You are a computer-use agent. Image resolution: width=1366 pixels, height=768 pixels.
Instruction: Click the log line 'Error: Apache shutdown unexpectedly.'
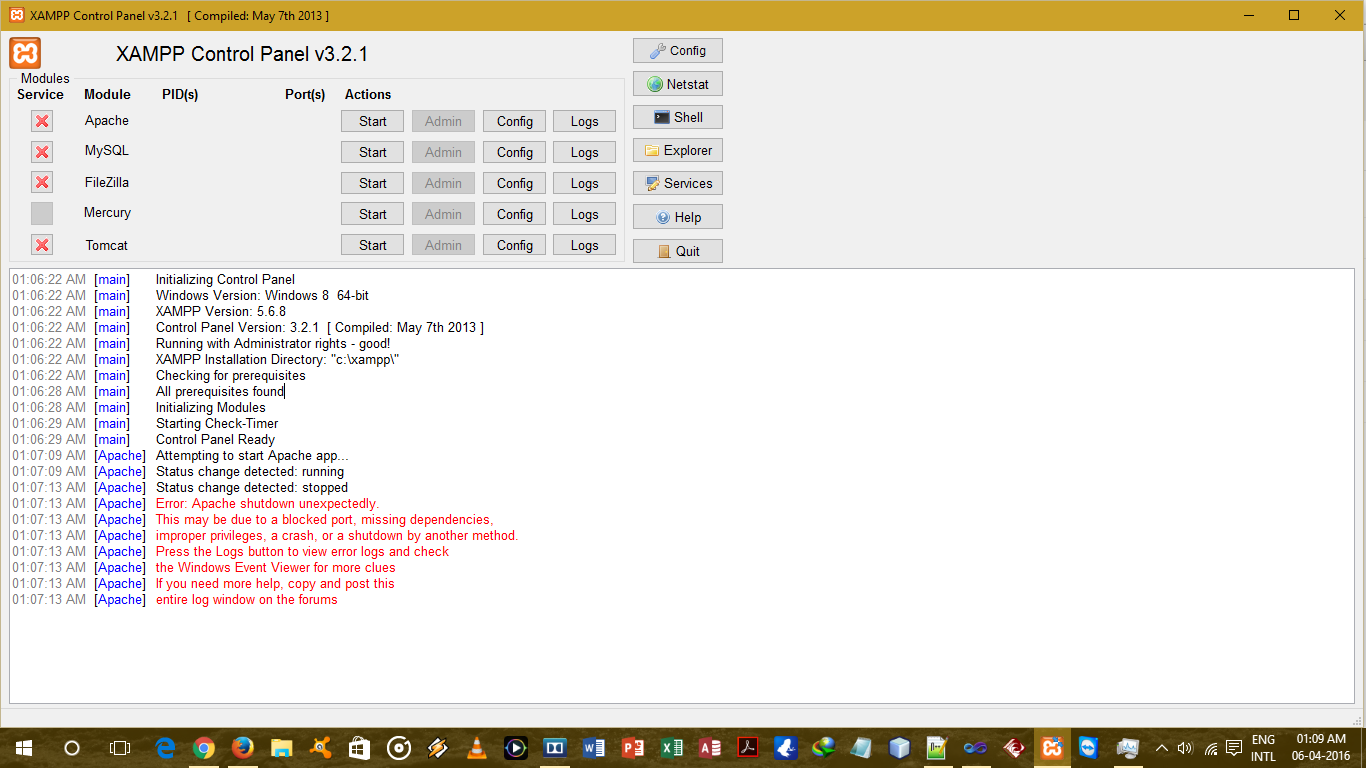point(267,504)
